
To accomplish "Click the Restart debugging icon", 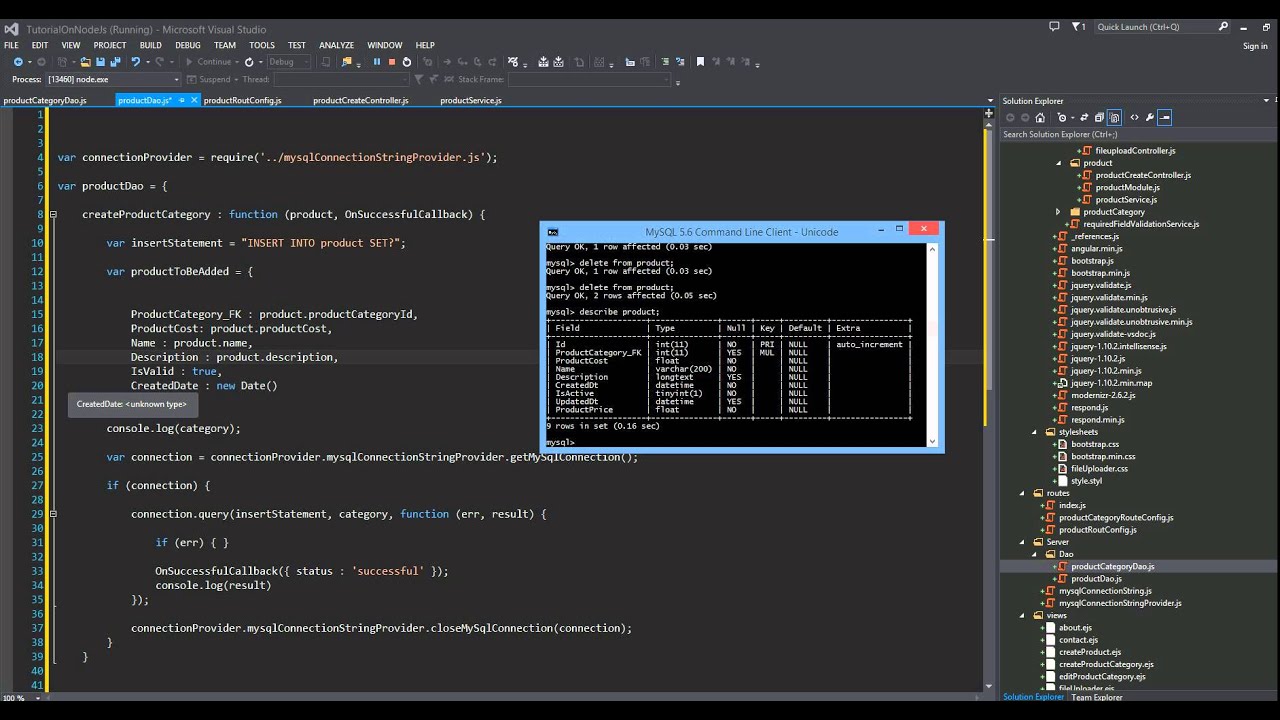I will click(406, 61).
